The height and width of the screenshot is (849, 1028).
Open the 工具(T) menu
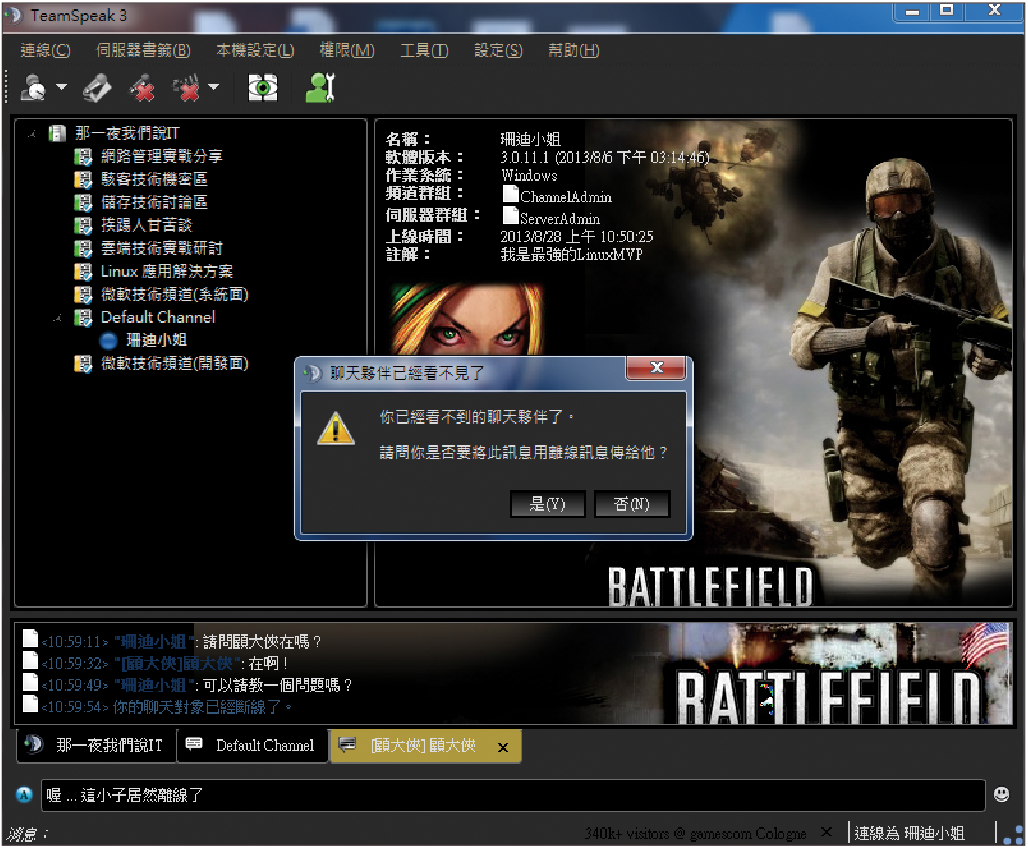(424, 50)
